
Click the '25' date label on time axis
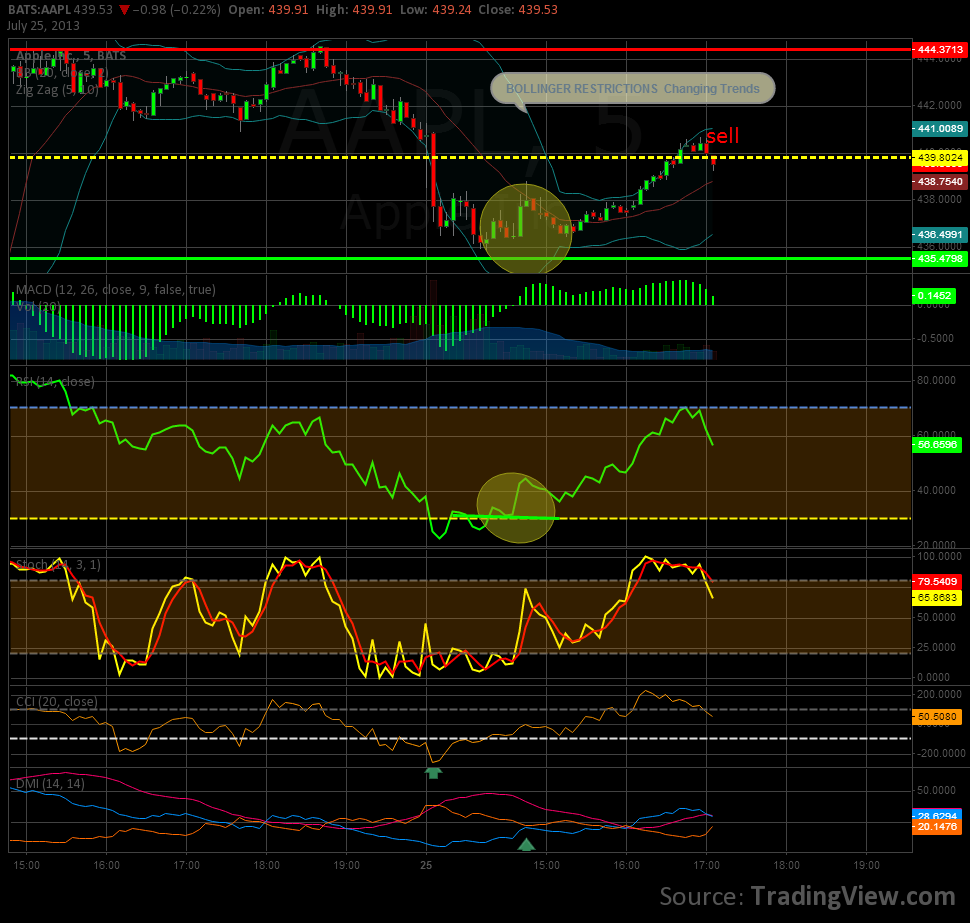coord(426,865)
